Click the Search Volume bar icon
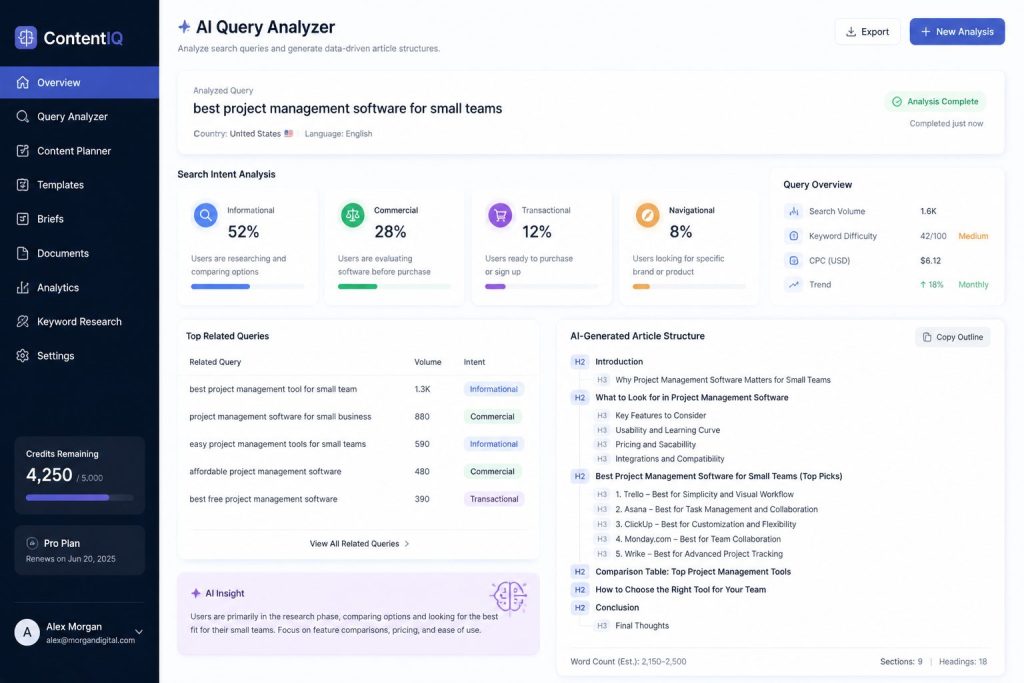 point(793,211)
